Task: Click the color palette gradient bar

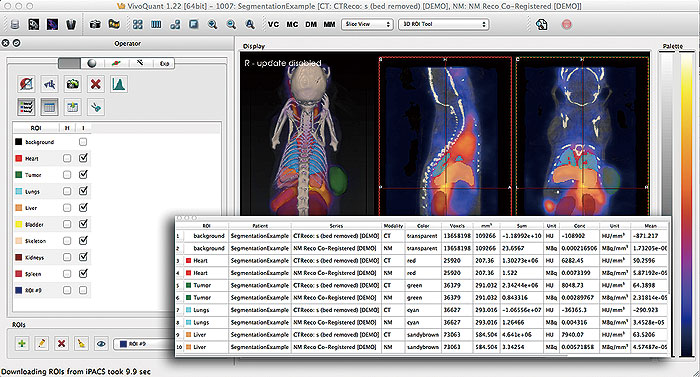Action: point(686,205)
